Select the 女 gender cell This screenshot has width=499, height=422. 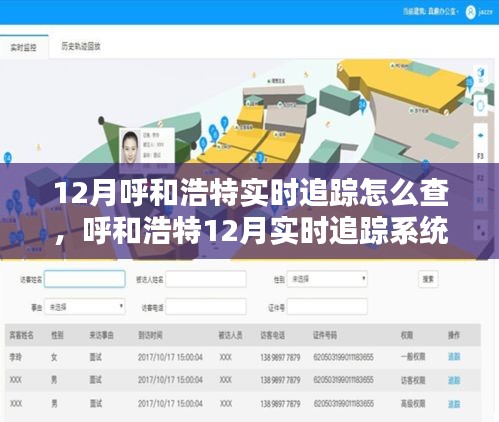pyautogui.click(x=54, y=357)
